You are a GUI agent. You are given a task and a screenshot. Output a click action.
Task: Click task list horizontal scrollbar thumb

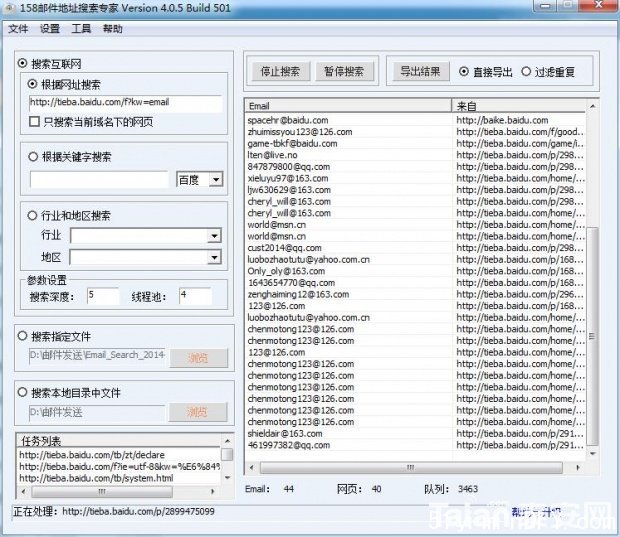(102, 492)
